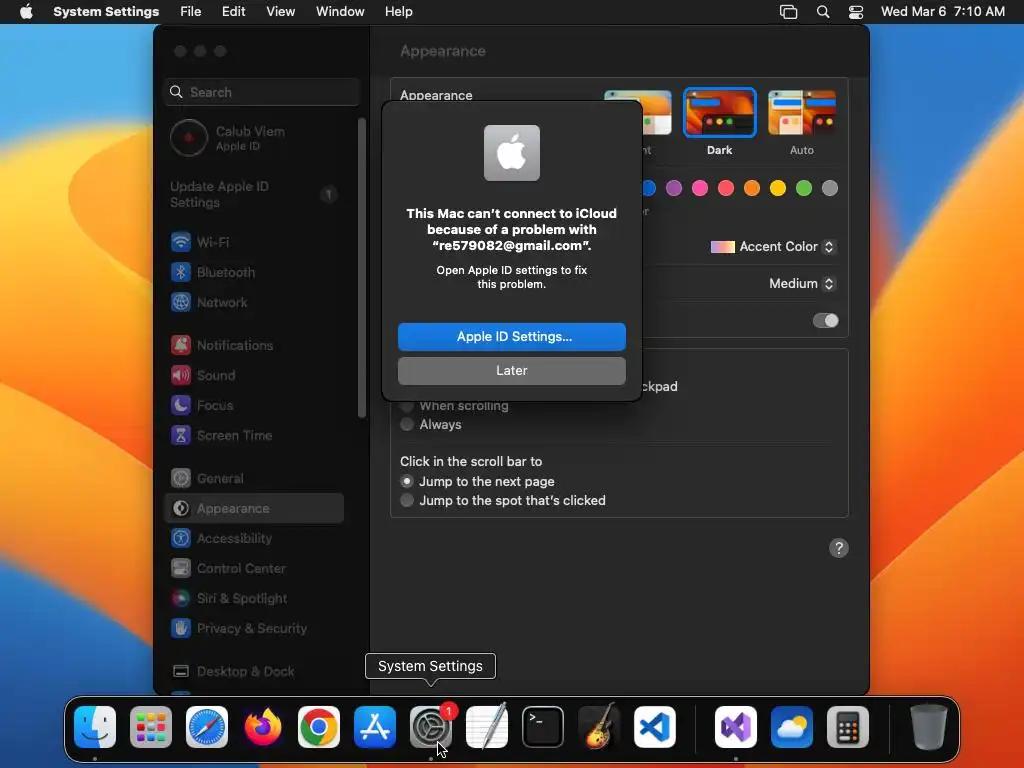Open Visual Studio purple icon in Dock

(x=736, y=727)
